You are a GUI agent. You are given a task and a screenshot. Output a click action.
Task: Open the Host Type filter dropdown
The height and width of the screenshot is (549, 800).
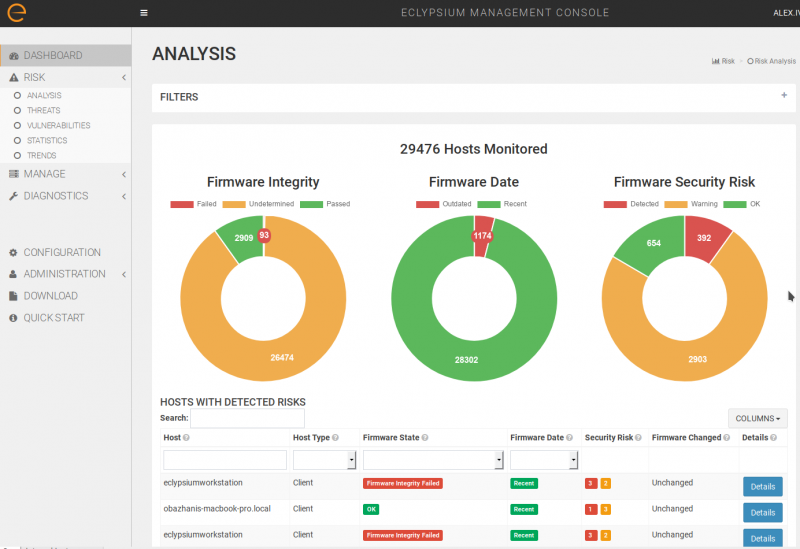351,460
